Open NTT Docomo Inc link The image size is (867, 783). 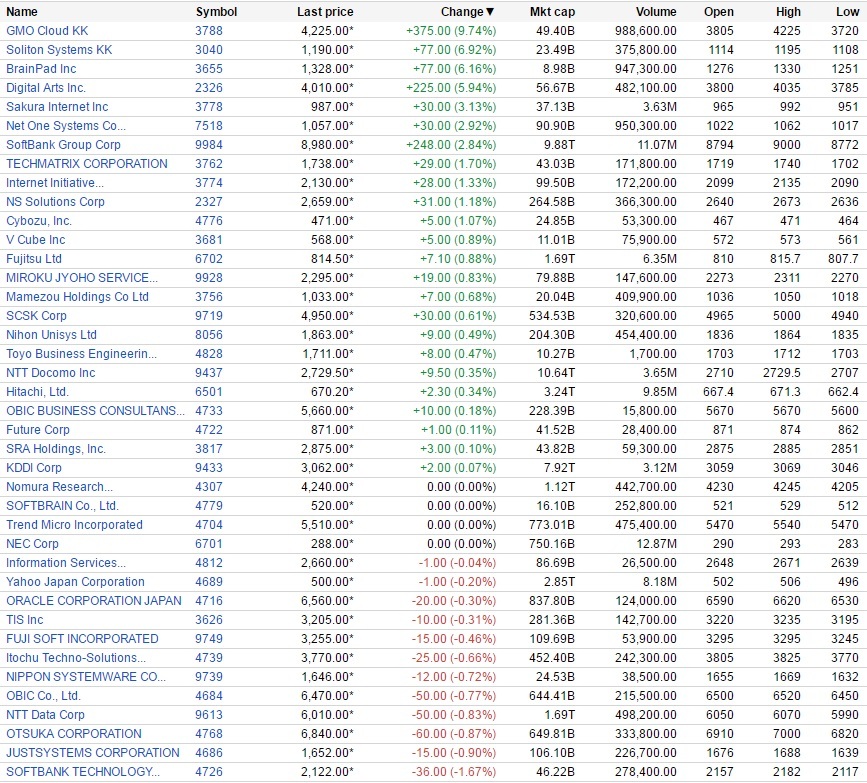pos(50,373)
